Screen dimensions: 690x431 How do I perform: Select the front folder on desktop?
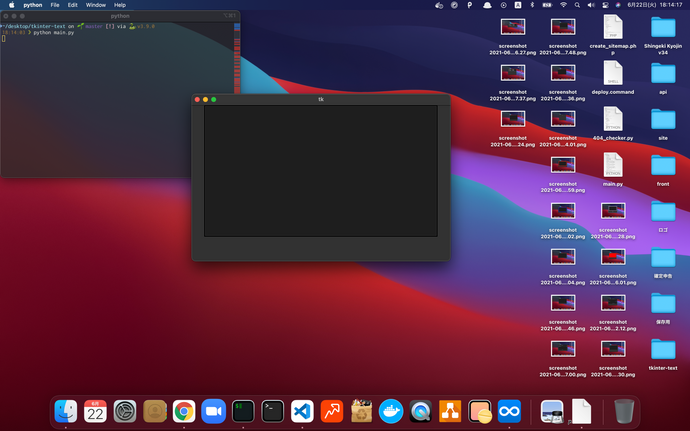click(663, 169)
